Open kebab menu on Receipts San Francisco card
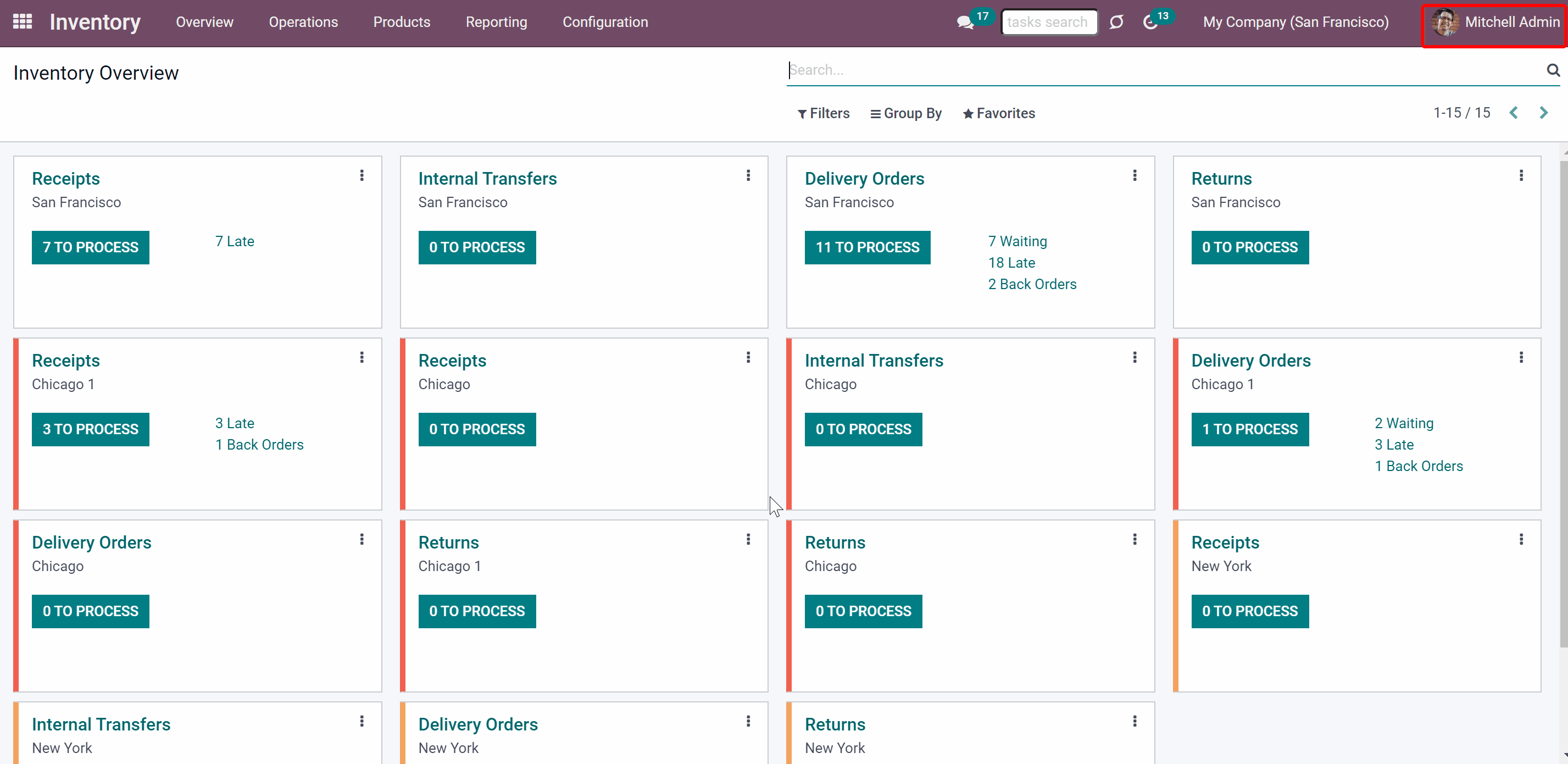The image size is (1568, 764). click(362, 175)
